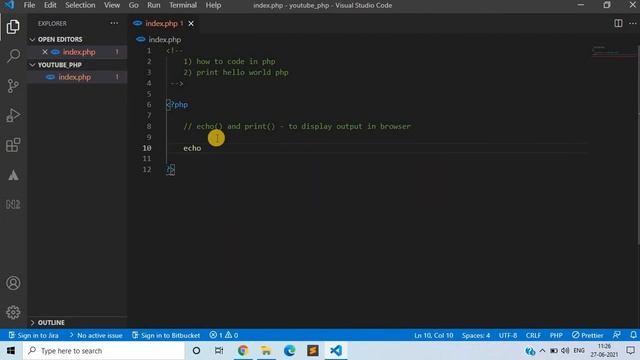Click the Type here to search box
This screenshot has width=640, height=360.
pos(104,351)
